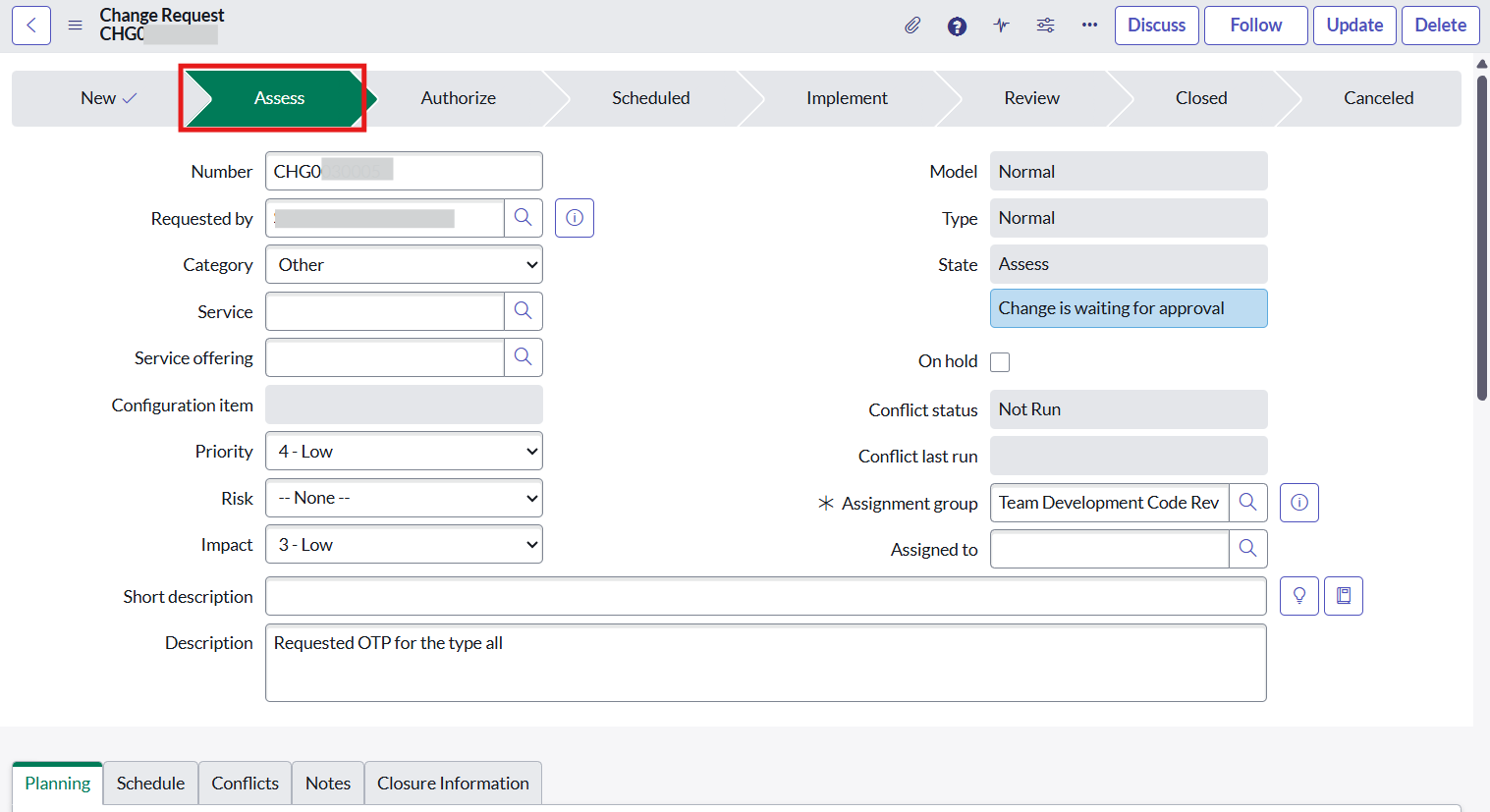Screen dimensions: 1490x812
Task: Open the question mark help icon
Action: 957,26
